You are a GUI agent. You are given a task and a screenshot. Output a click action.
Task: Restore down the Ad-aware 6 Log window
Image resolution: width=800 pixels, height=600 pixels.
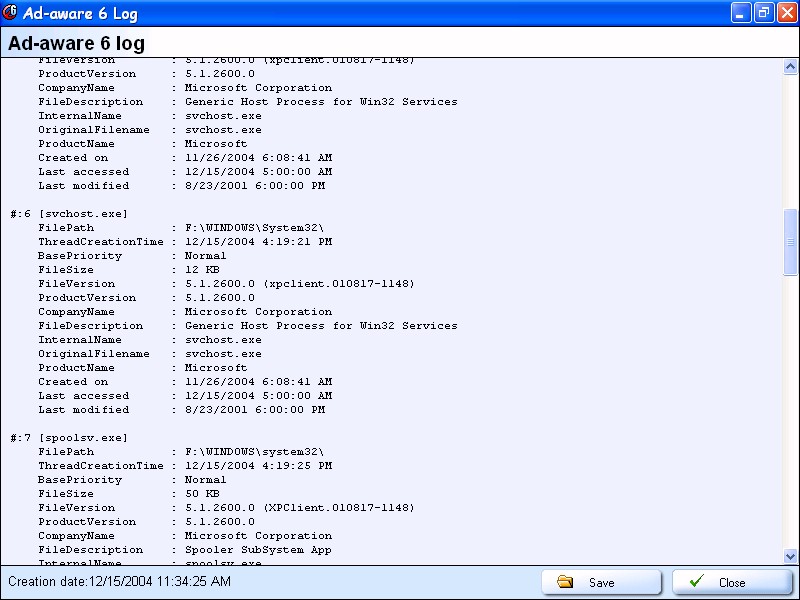point(764,13)
